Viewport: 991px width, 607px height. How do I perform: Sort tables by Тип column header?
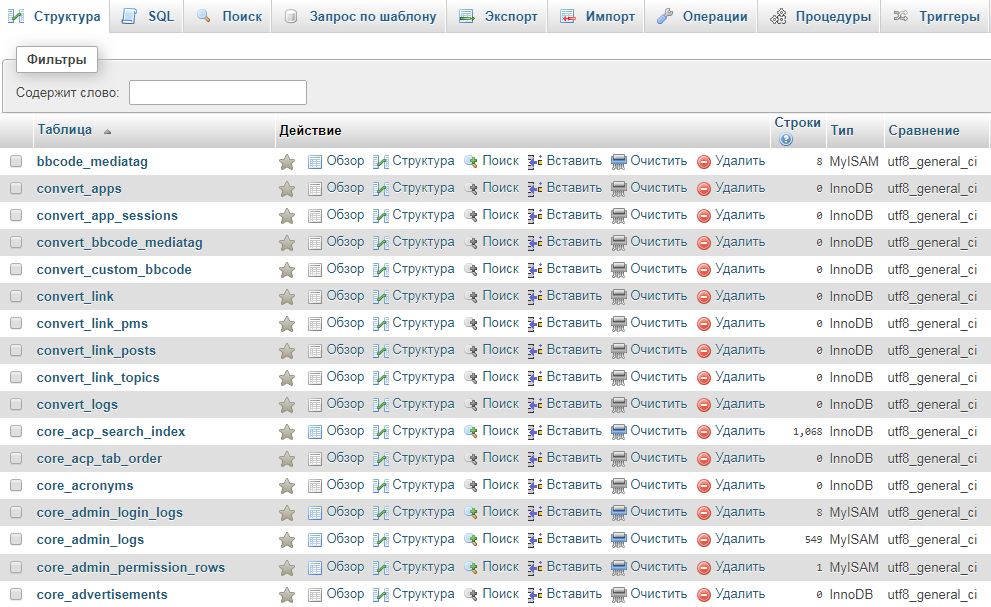coord(842,130)
